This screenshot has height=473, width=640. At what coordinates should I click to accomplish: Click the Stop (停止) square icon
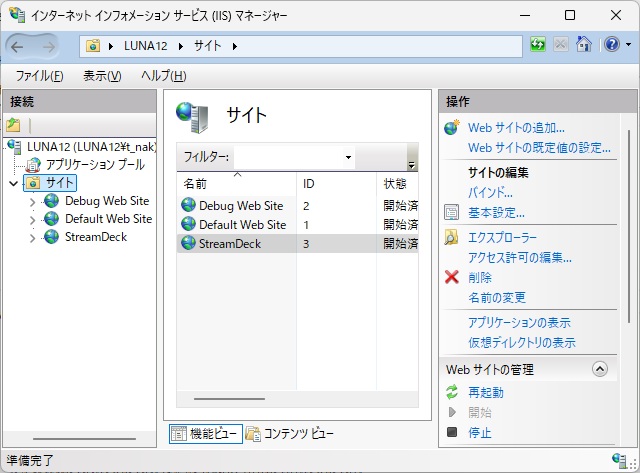pos(451,432)
